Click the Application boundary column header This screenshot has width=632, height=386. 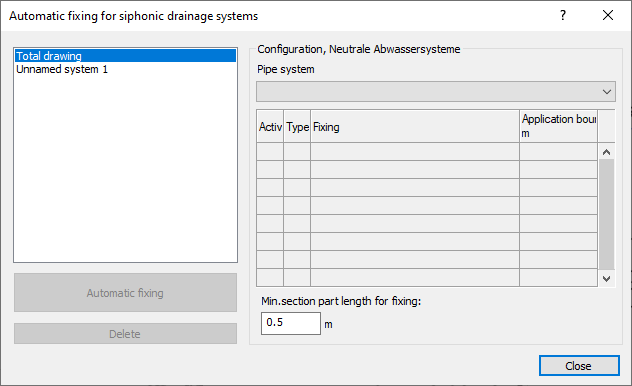(559, 127)
